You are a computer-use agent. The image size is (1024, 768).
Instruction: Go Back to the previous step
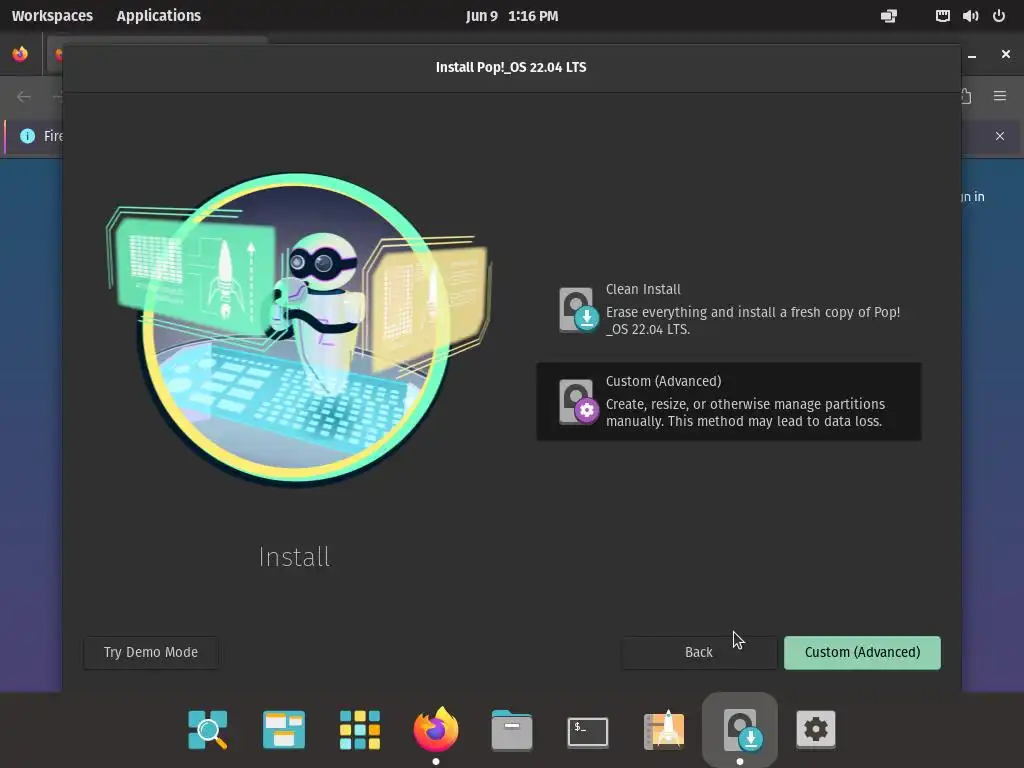[699, 652]
